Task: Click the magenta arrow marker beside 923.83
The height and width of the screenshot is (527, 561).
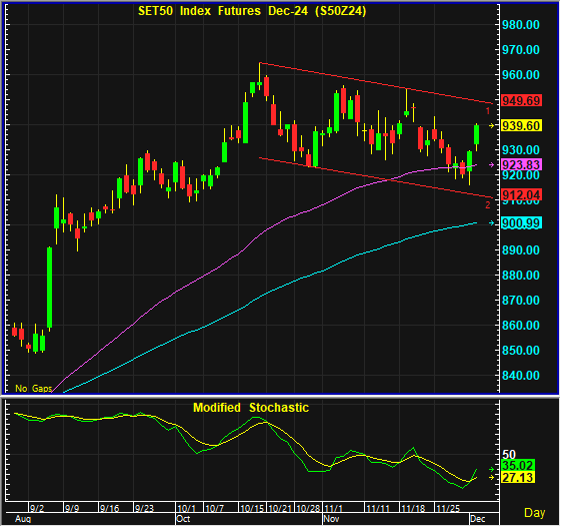Action: (492, 165)
